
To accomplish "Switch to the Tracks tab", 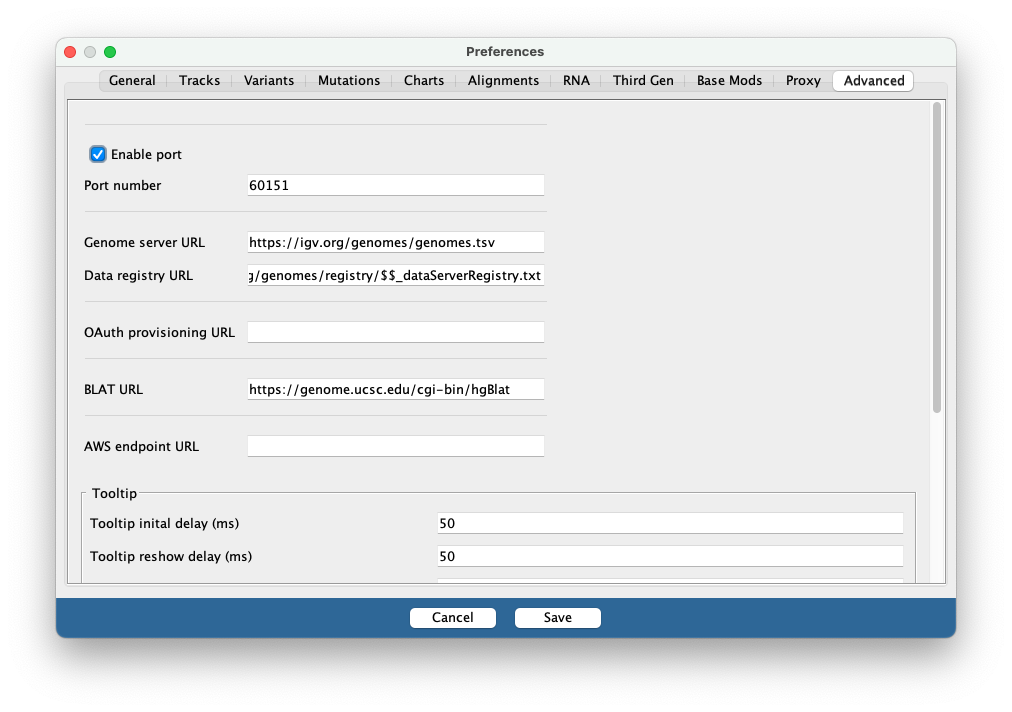I will (x=199, y=81).
